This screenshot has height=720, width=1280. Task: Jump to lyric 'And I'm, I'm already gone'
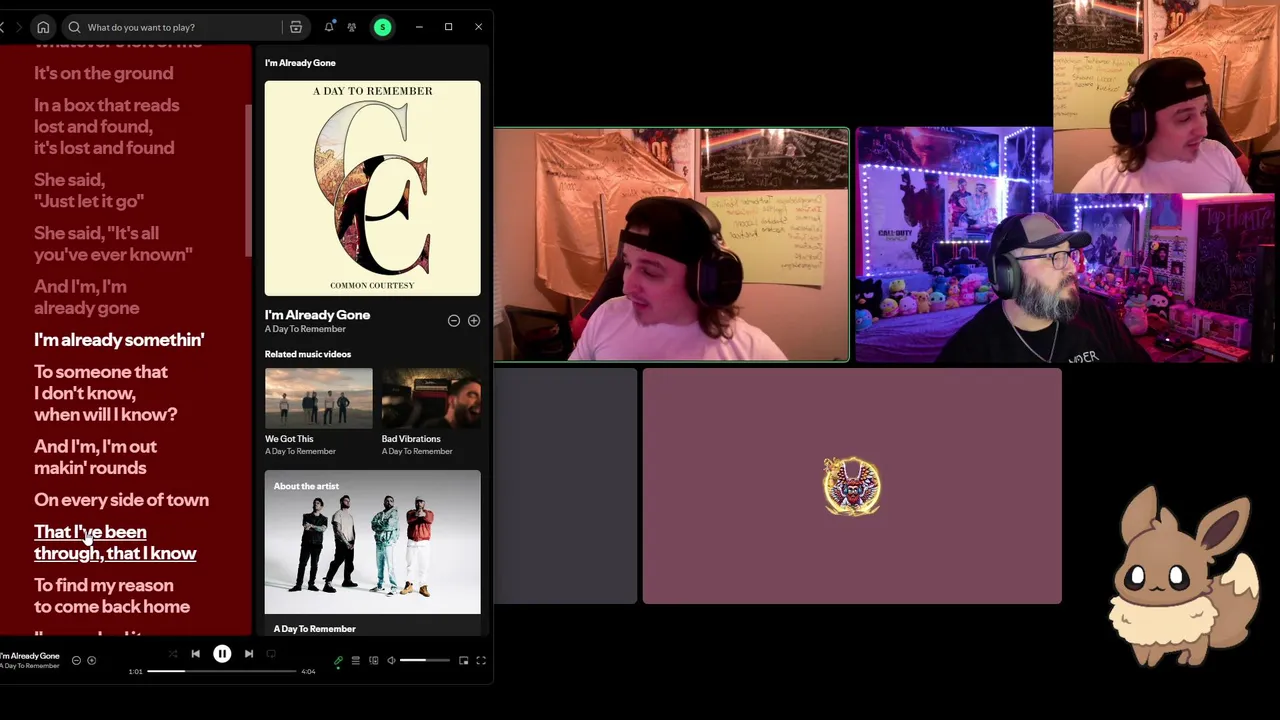click(x=87, y=297)
